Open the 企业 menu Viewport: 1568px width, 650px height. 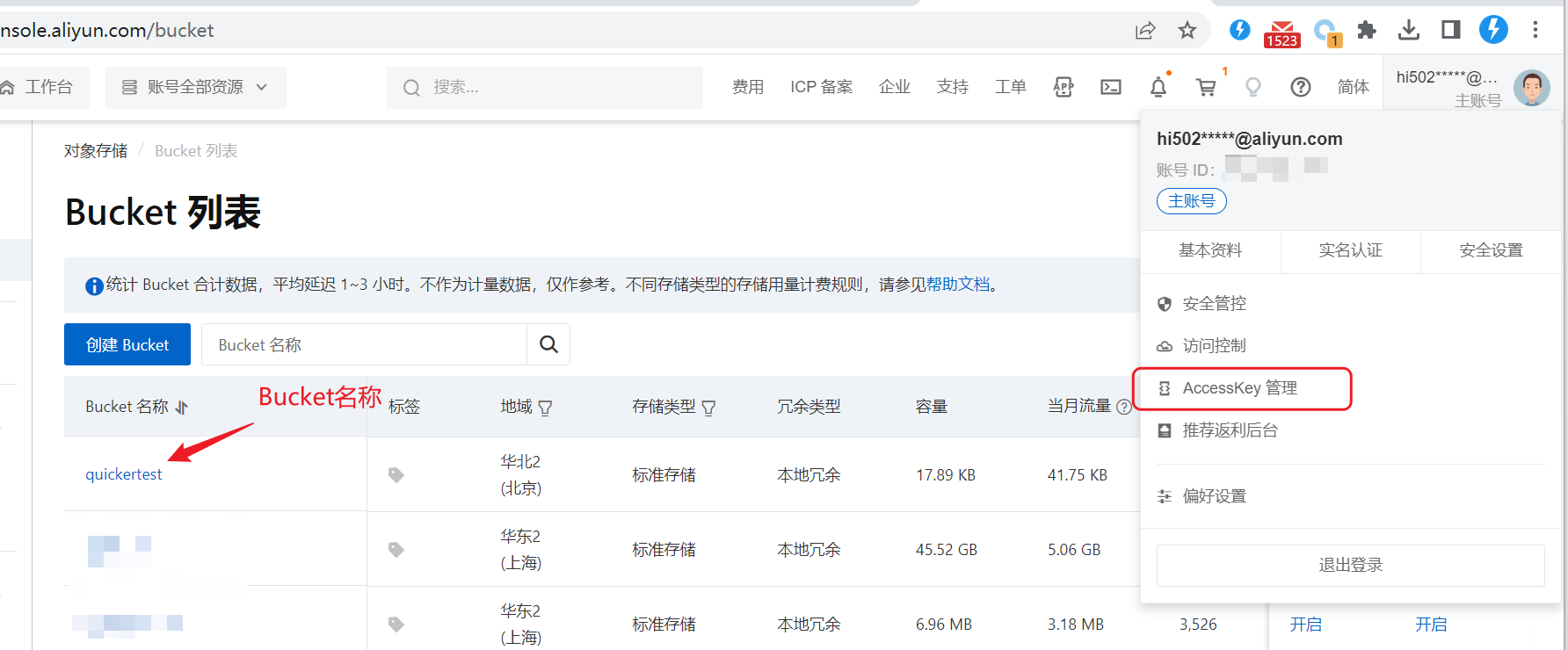(x=895, y=87)
